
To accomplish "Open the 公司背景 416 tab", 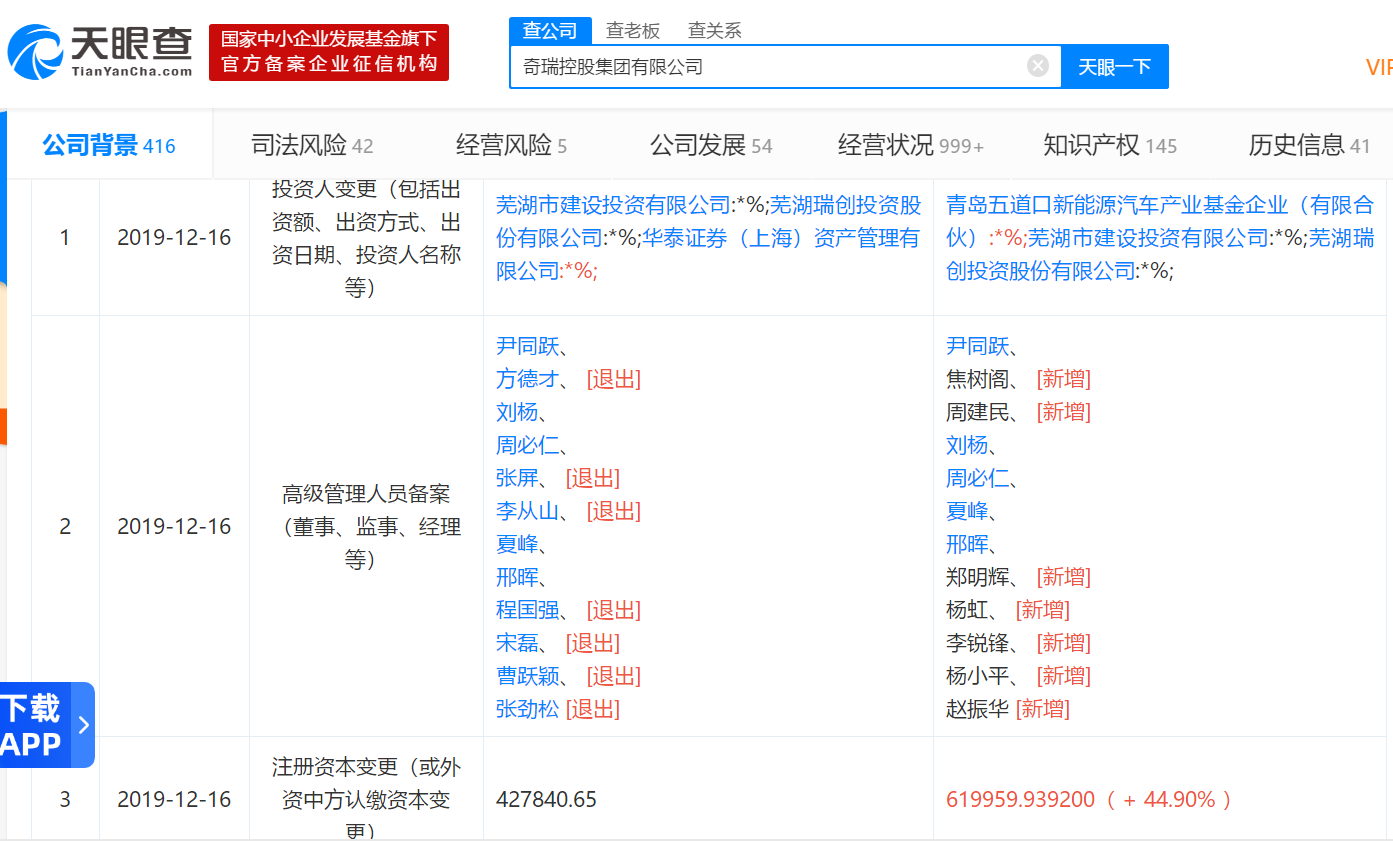I will (x=109, y=146).
